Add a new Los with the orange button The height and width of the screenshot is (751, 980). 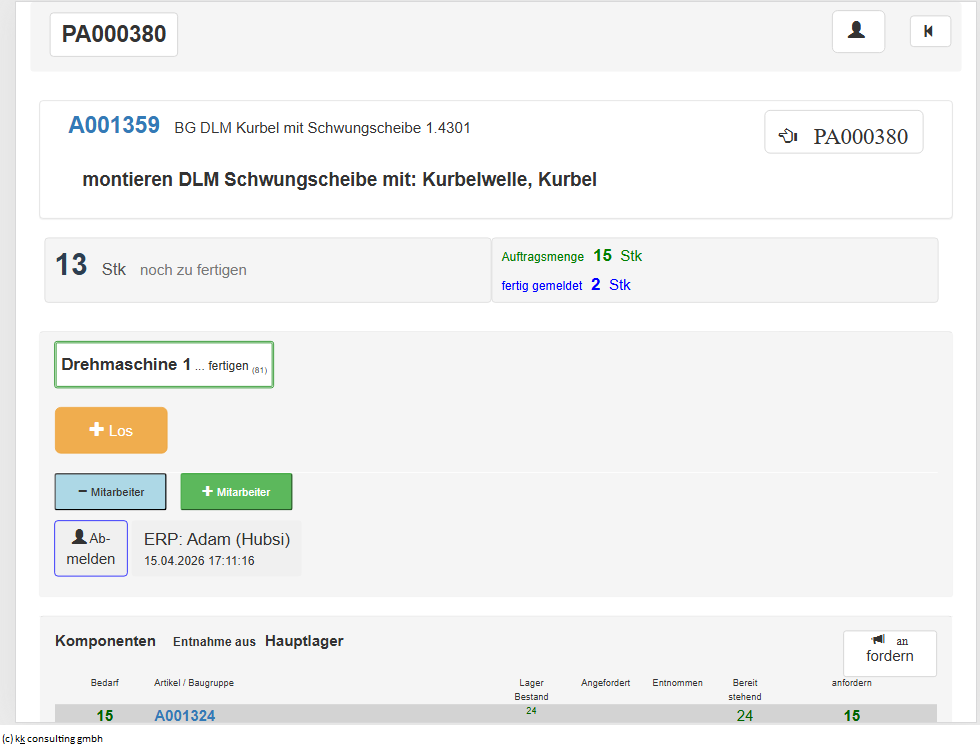tap(111, 430)
